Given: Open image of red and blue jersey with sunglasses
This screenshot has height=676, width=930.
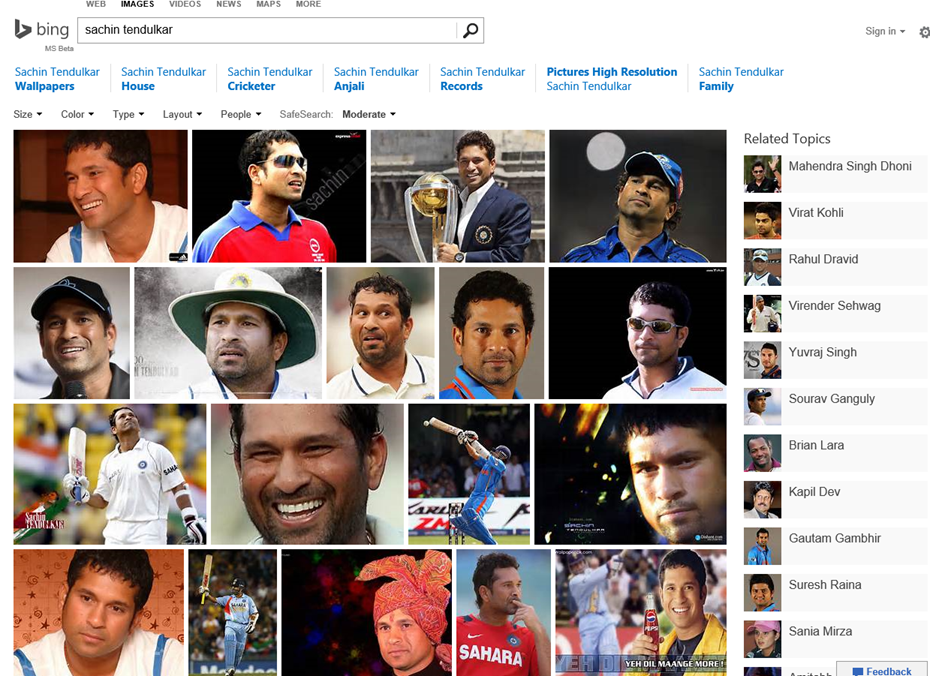Looking at the screenshot, I should point(279,196).
